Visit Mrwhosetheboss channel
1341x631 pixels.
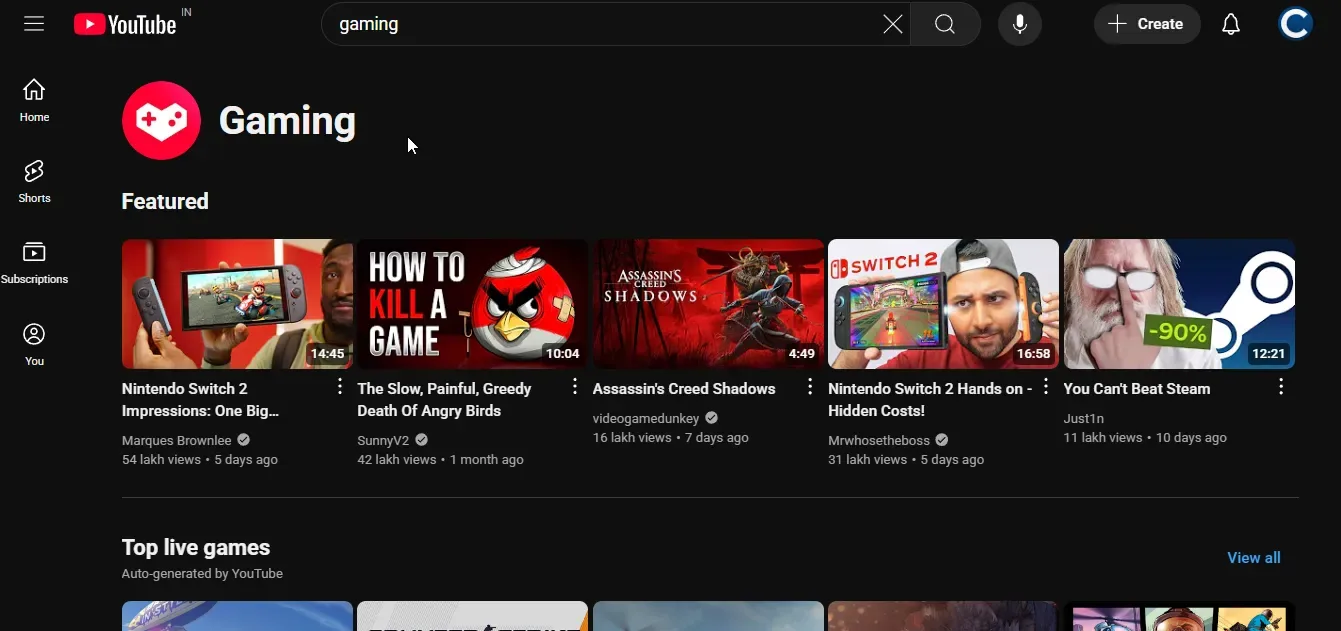879,440
